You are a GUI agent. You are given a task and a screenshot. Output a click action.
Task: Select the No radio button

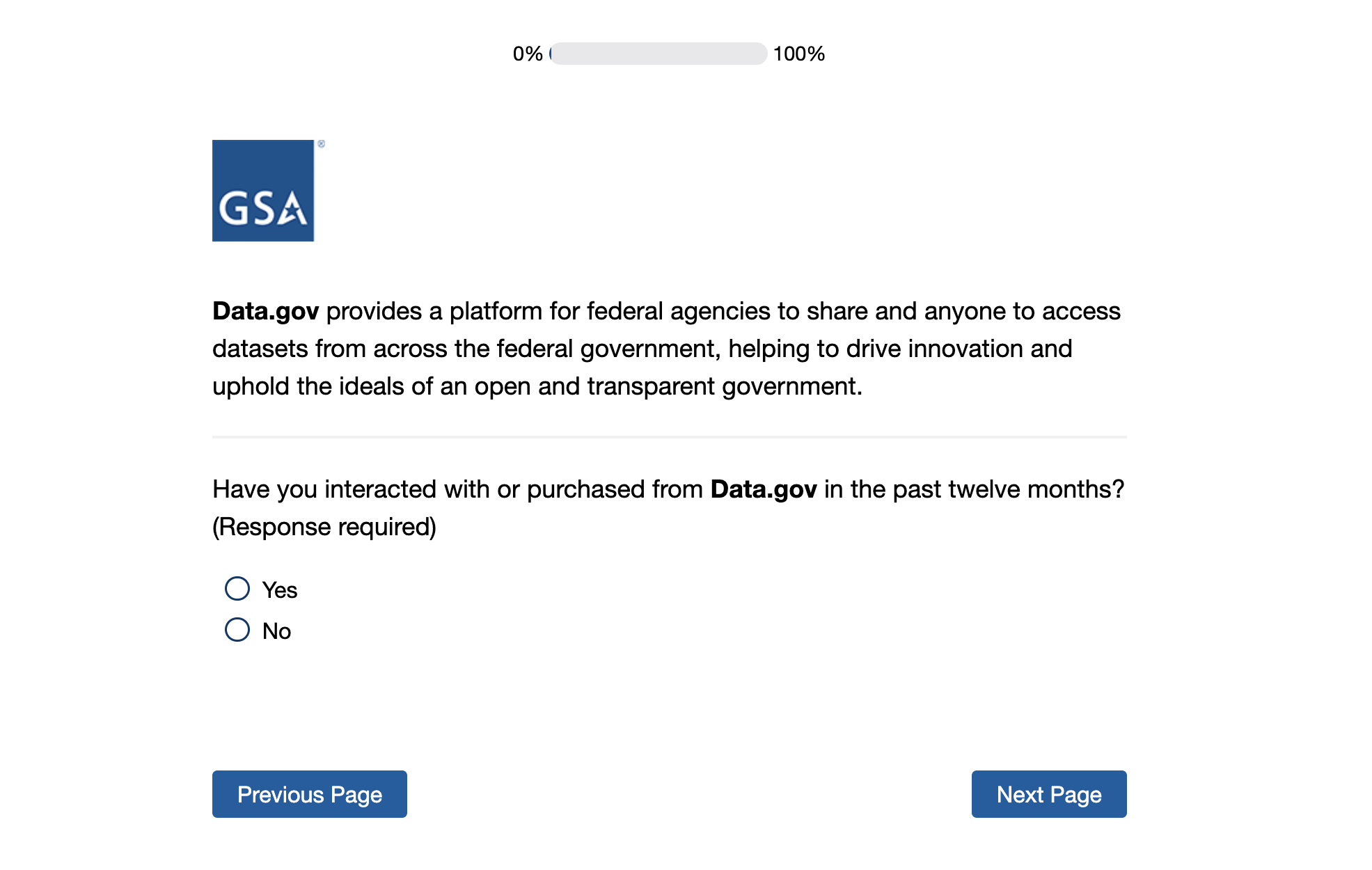click(x=237, y=630)
